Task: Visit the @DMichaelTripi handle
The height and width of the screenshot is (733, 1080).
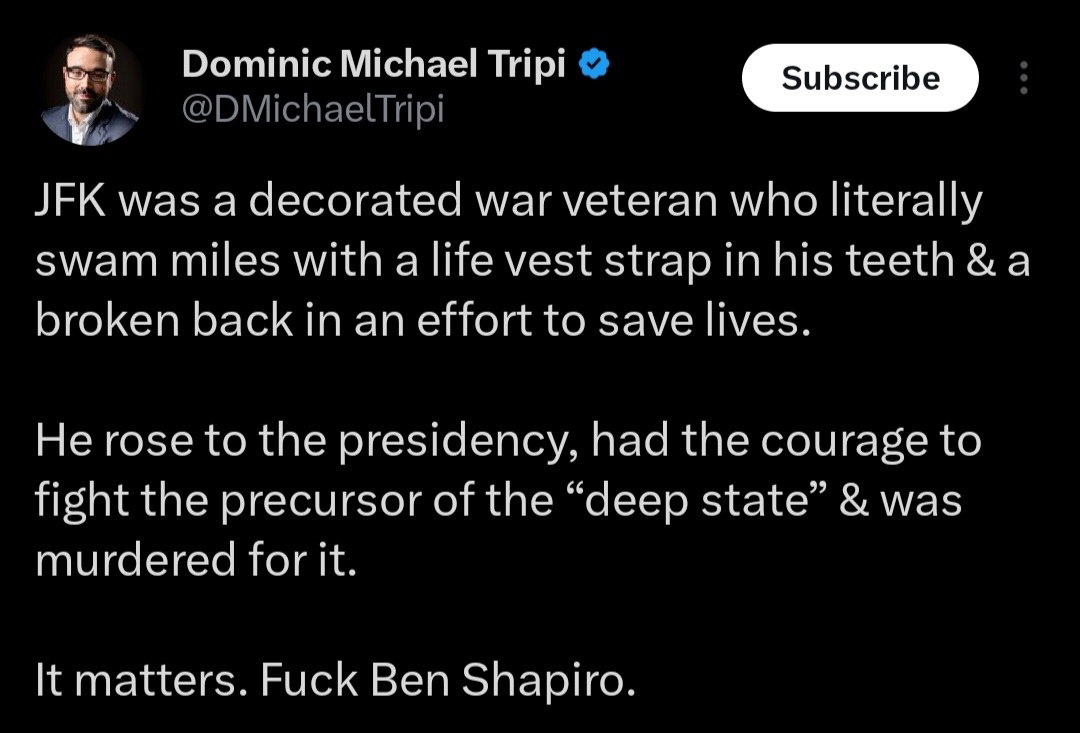Action: (x=312, y=108)
